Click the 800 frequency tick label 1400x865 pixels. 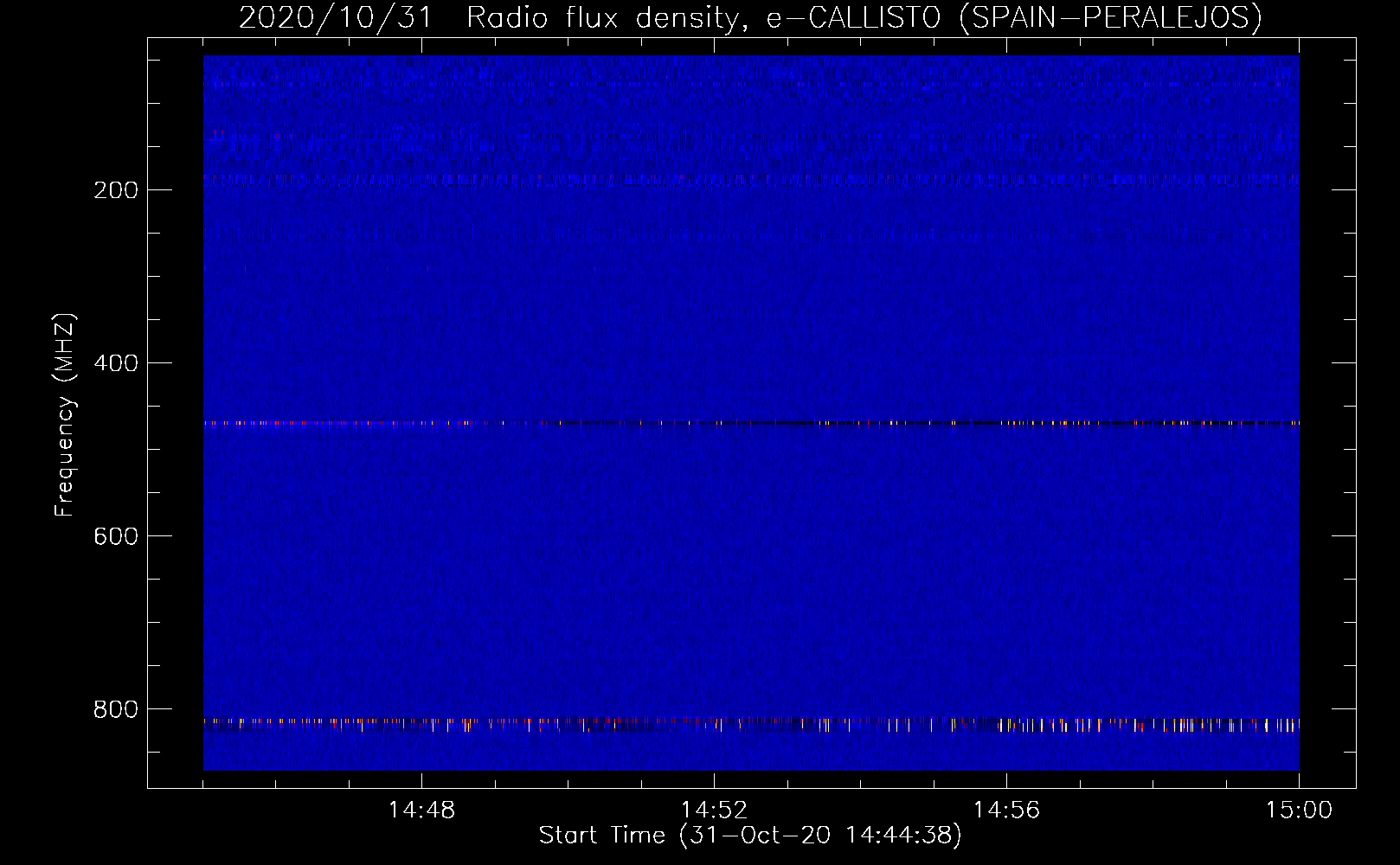[116, 709]
